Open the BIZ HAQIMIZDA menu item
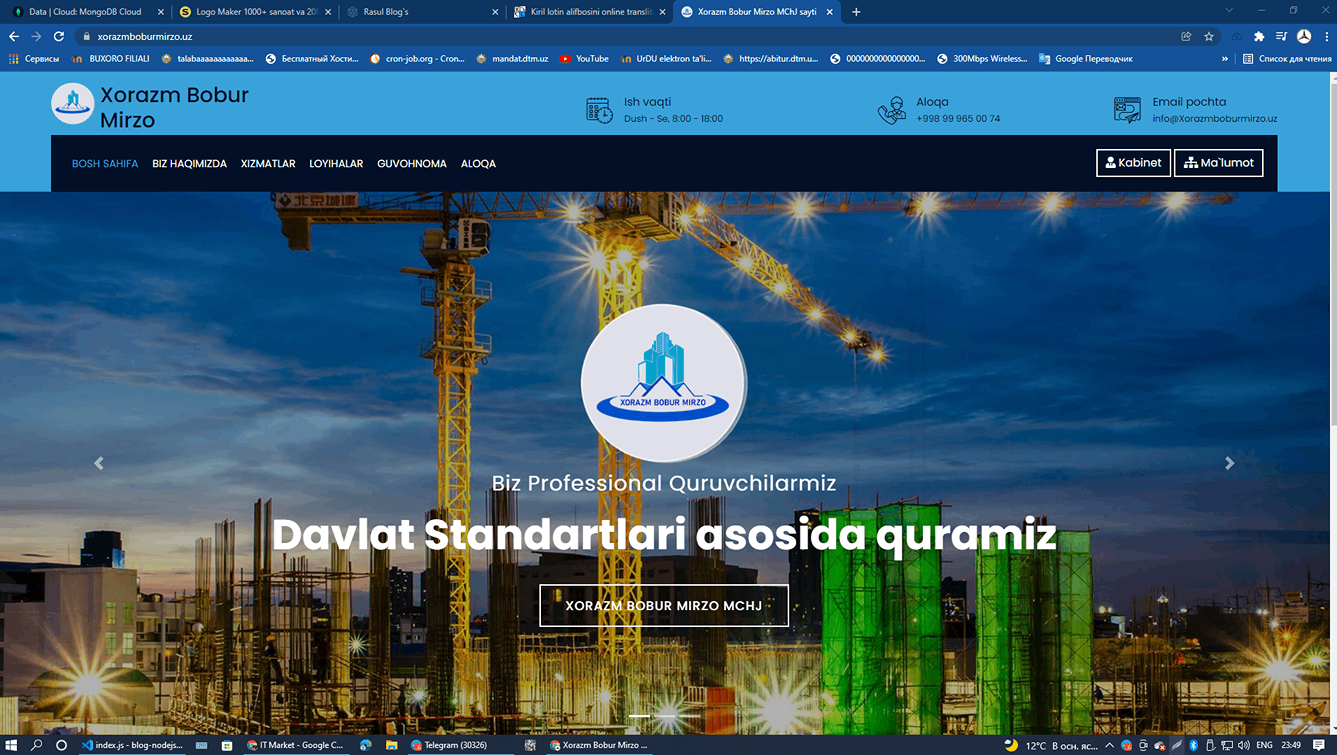This screenshot has width=1337, height=755. 189,163
